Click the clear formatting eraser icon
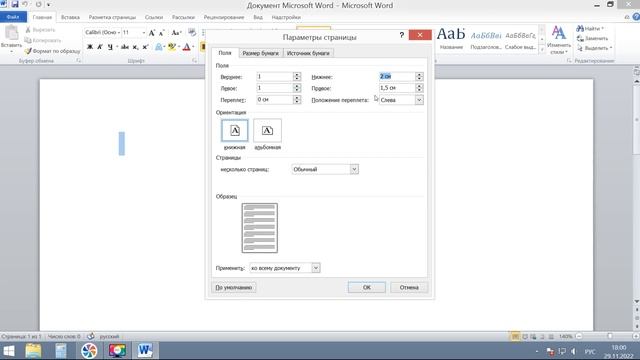 (x=192, y=33)
